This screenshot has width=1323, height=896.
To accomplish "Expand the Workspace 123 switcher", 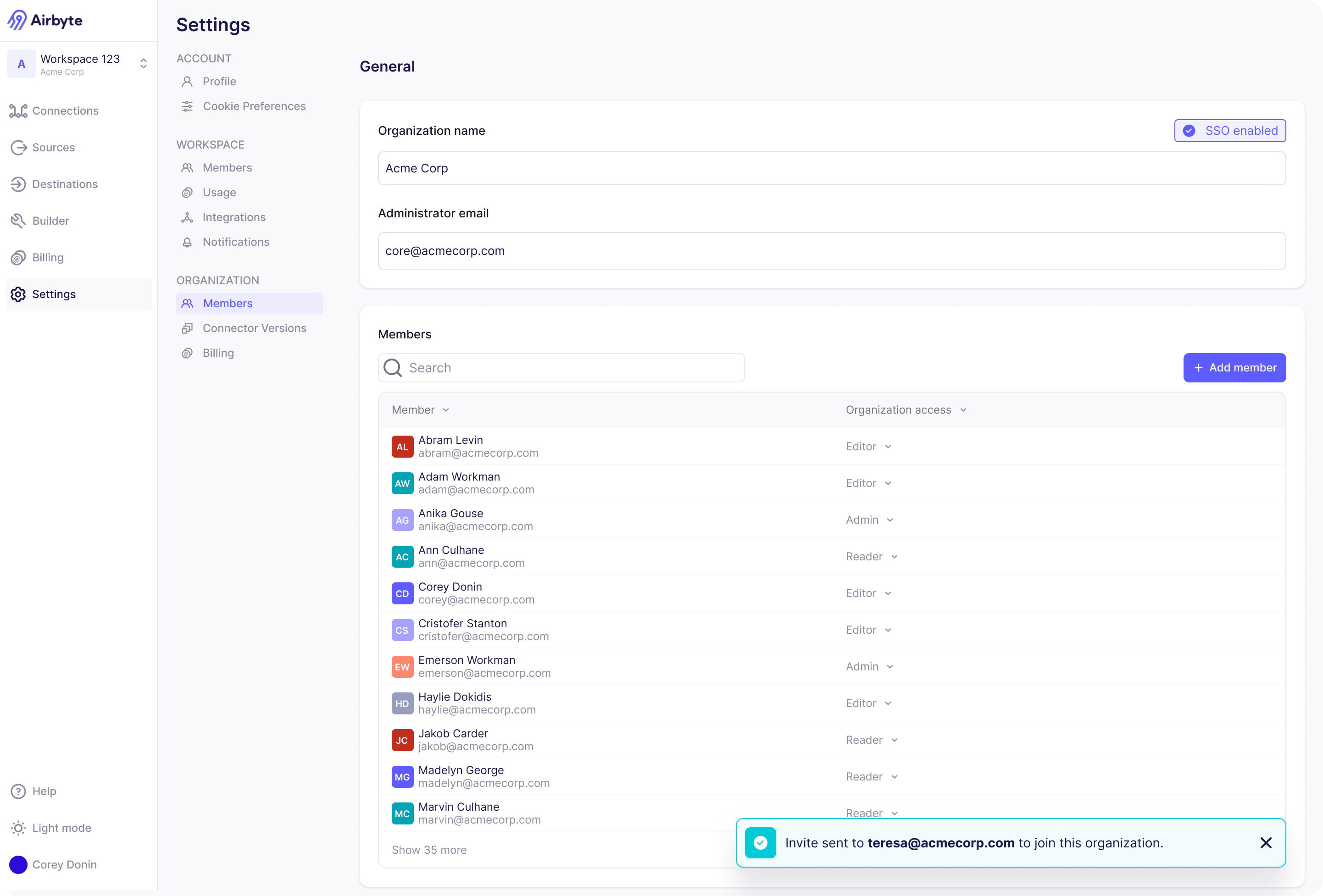I will click(x=144, y=64).
